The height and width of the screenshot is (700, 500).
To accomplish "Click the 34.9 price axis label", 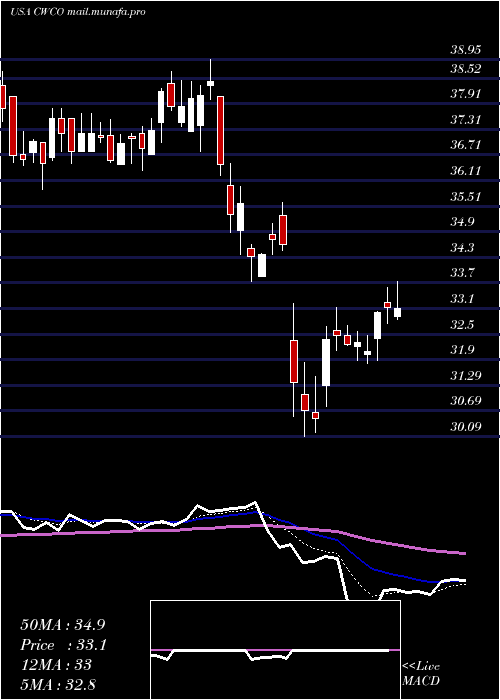I will (x=462, y=222).
